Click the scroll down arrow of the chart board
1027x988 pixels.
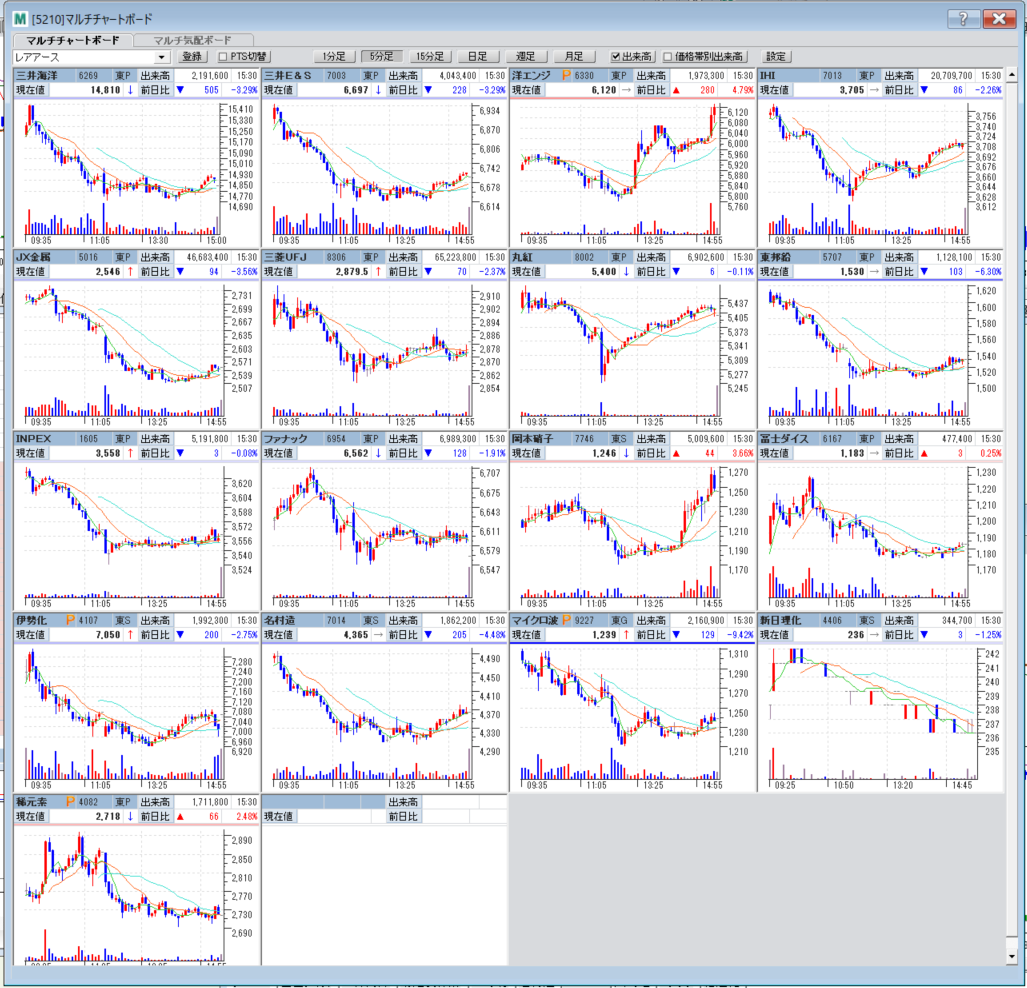1012,957
